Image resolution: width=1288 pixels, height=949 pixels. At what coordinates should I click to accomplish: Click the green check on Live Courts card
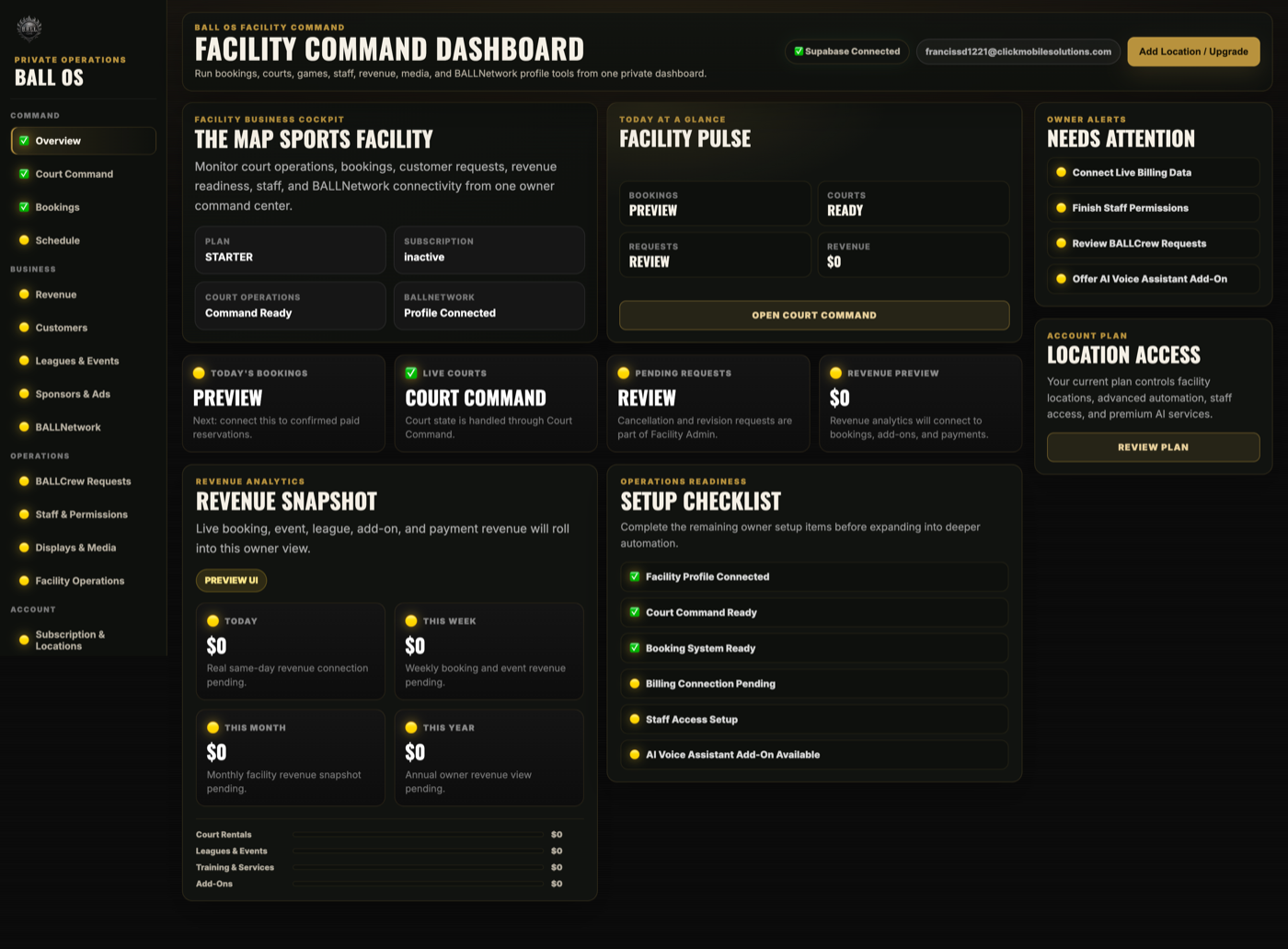(x=411, y=373)
